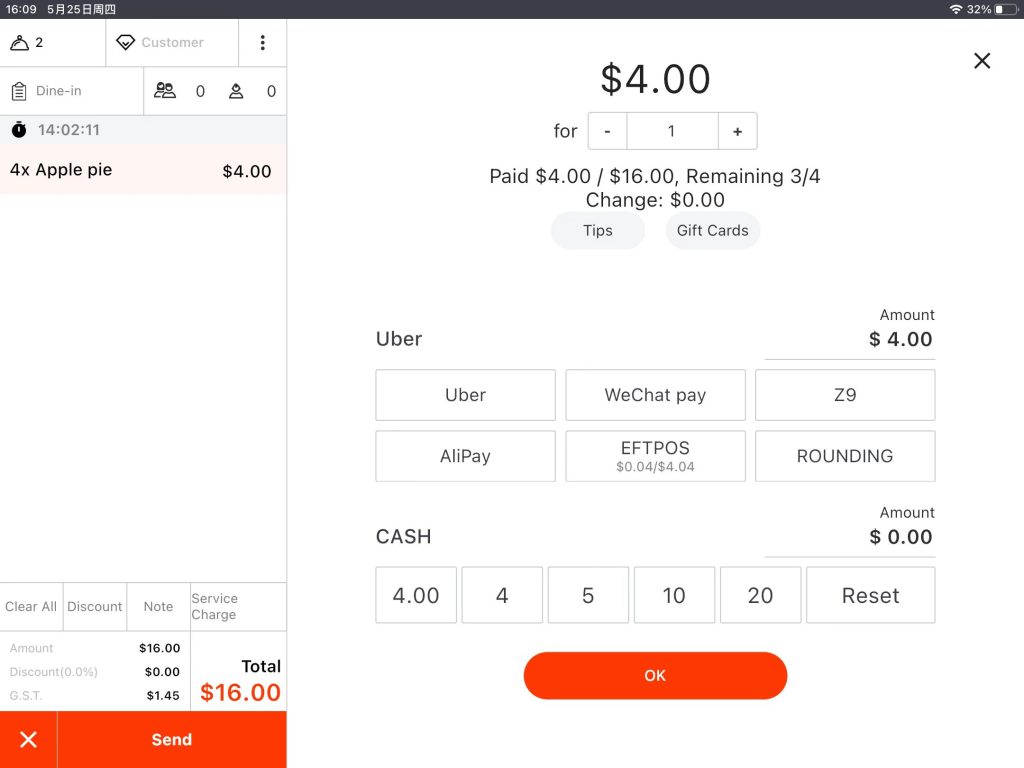
Task: Open the table number 2 selector
Action: click(52, 42)
